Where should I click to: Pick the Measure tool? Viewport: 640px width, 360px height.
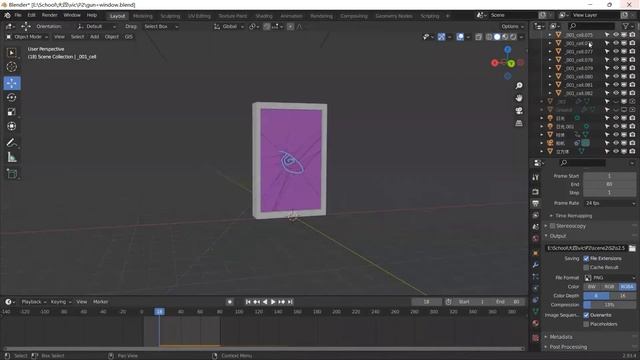[x=12, y=157]
